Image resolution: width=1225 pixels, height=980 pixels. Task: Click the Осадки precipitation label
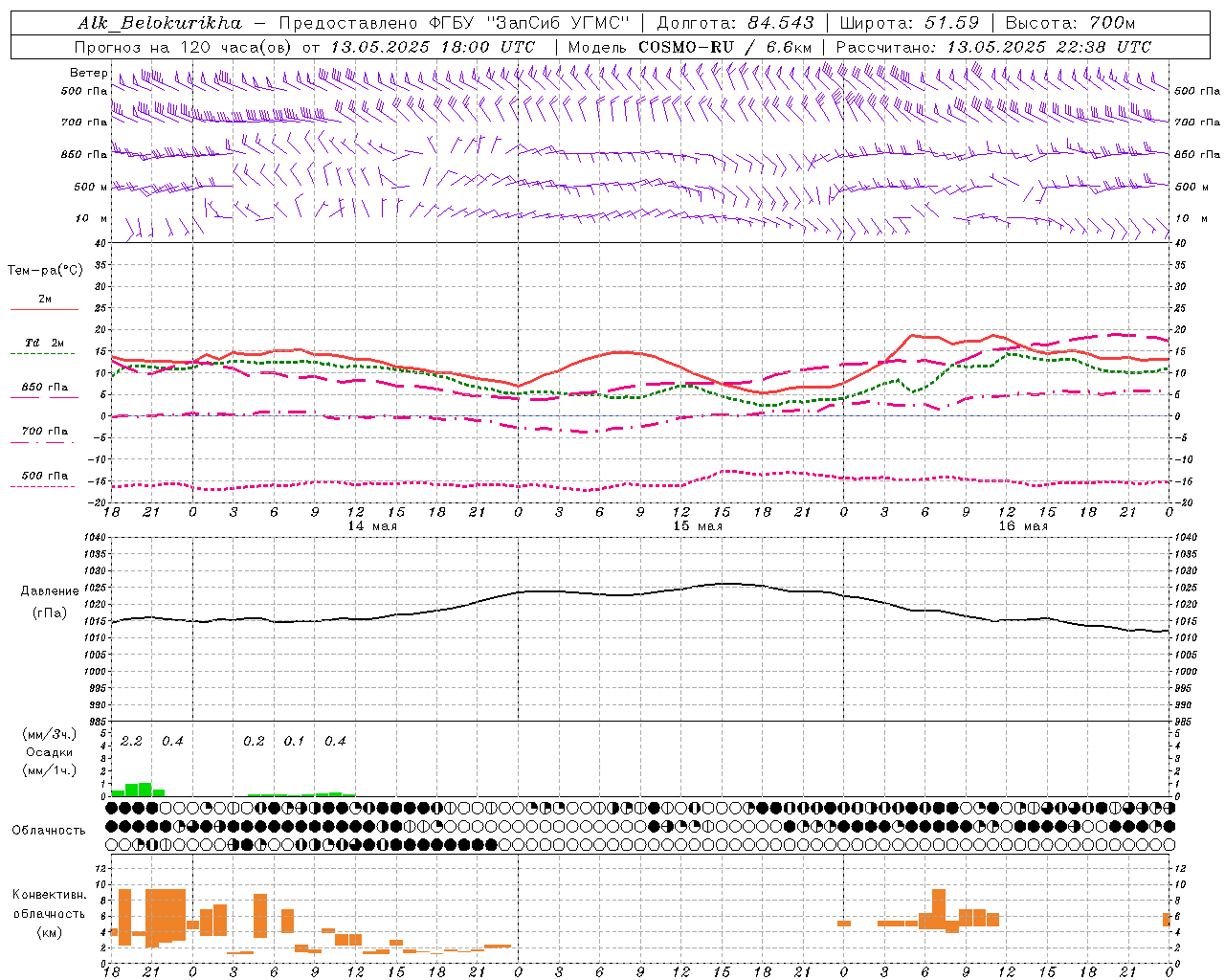tap(49, 752)
